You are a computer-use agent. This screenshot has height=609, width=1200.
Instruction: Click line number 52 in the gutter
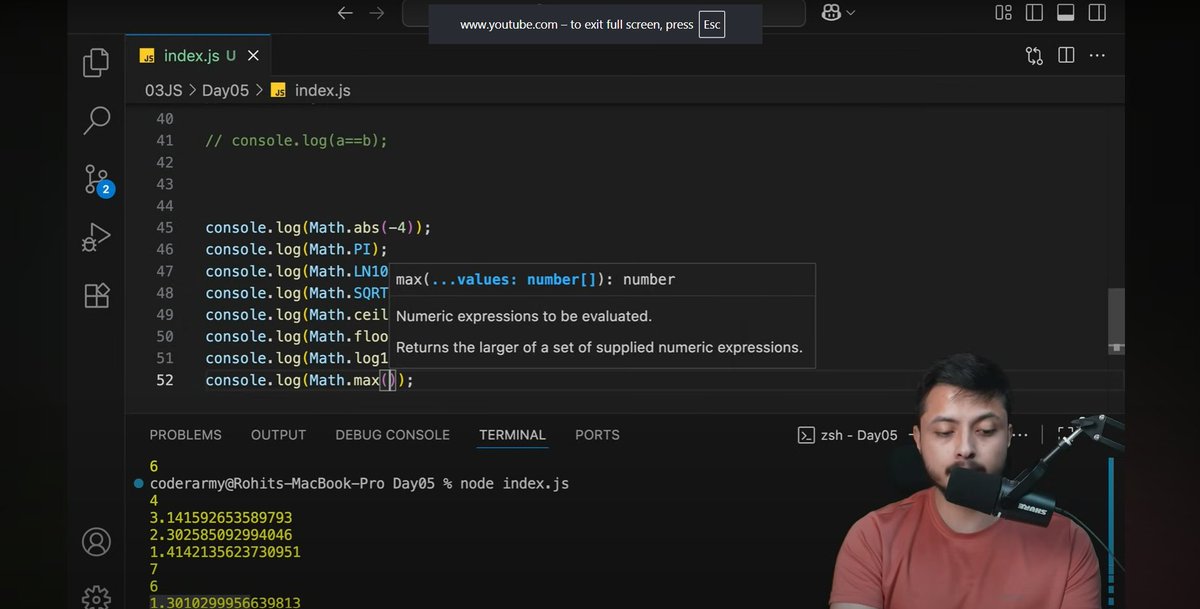pyautogui.click(x=164, y=380)
